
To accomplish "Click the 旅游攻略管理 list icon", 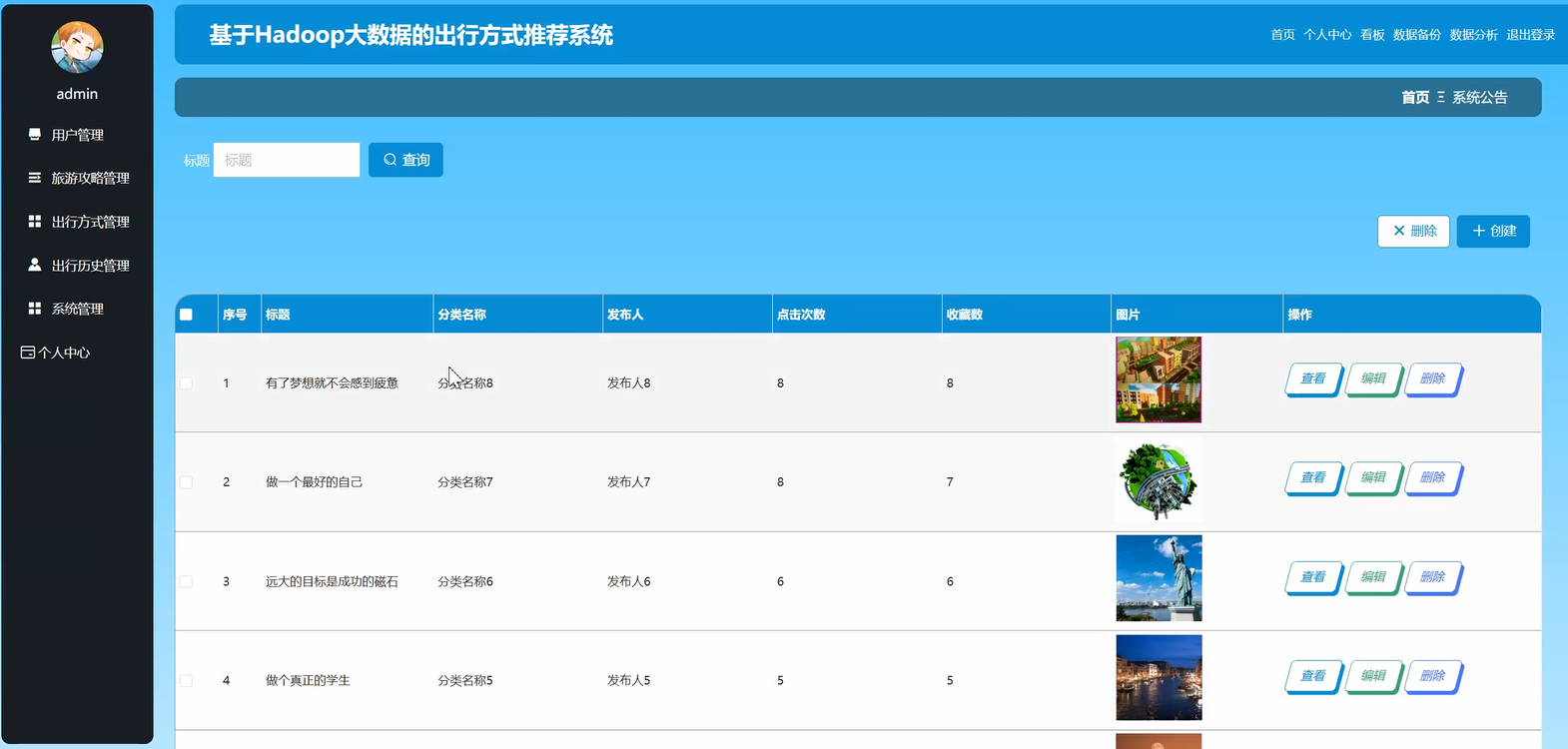I will click(x=35, y=178).
